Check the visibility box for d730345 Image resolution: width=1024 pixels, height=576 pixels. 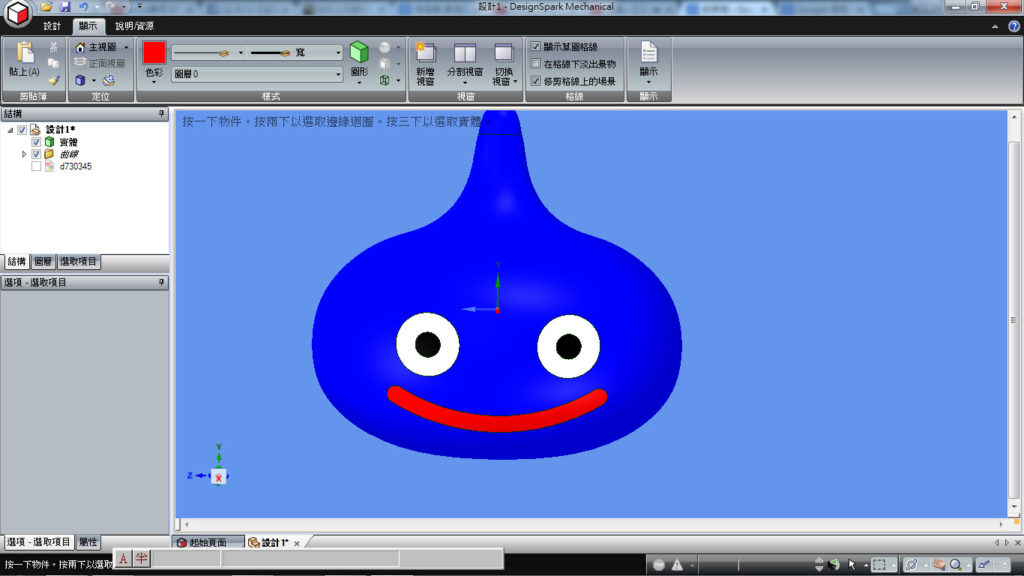pos(36,167)
